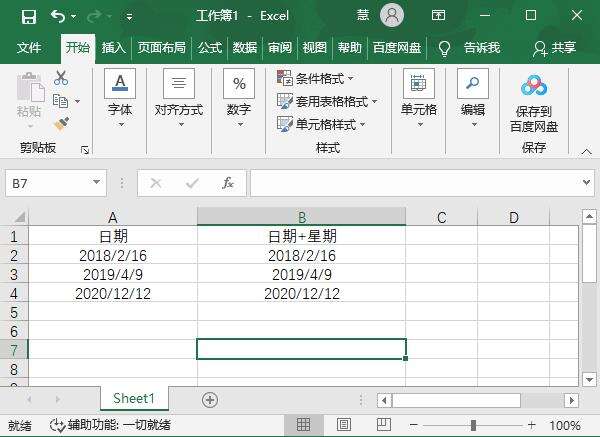This screenshot has width=600, height=437.
Task: Open the 对齐方式 alignment group
Action: pyautogui.click(x=179, y=98)
